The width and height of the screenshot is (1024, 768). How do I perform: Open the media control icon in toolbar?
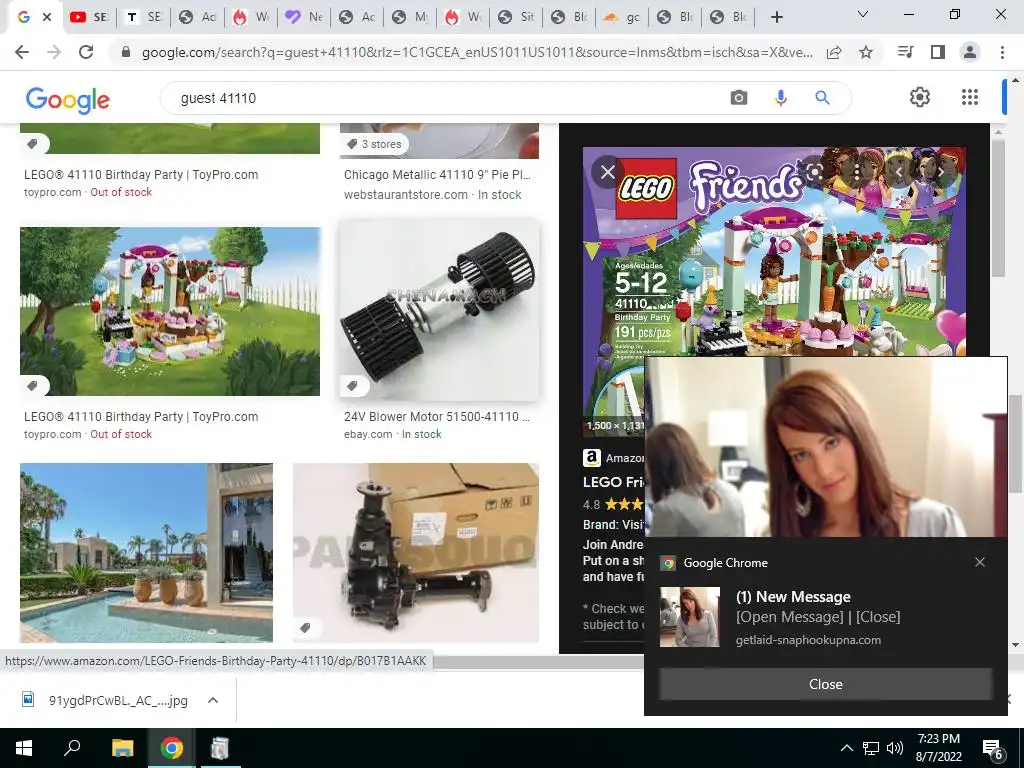point(905,52)
